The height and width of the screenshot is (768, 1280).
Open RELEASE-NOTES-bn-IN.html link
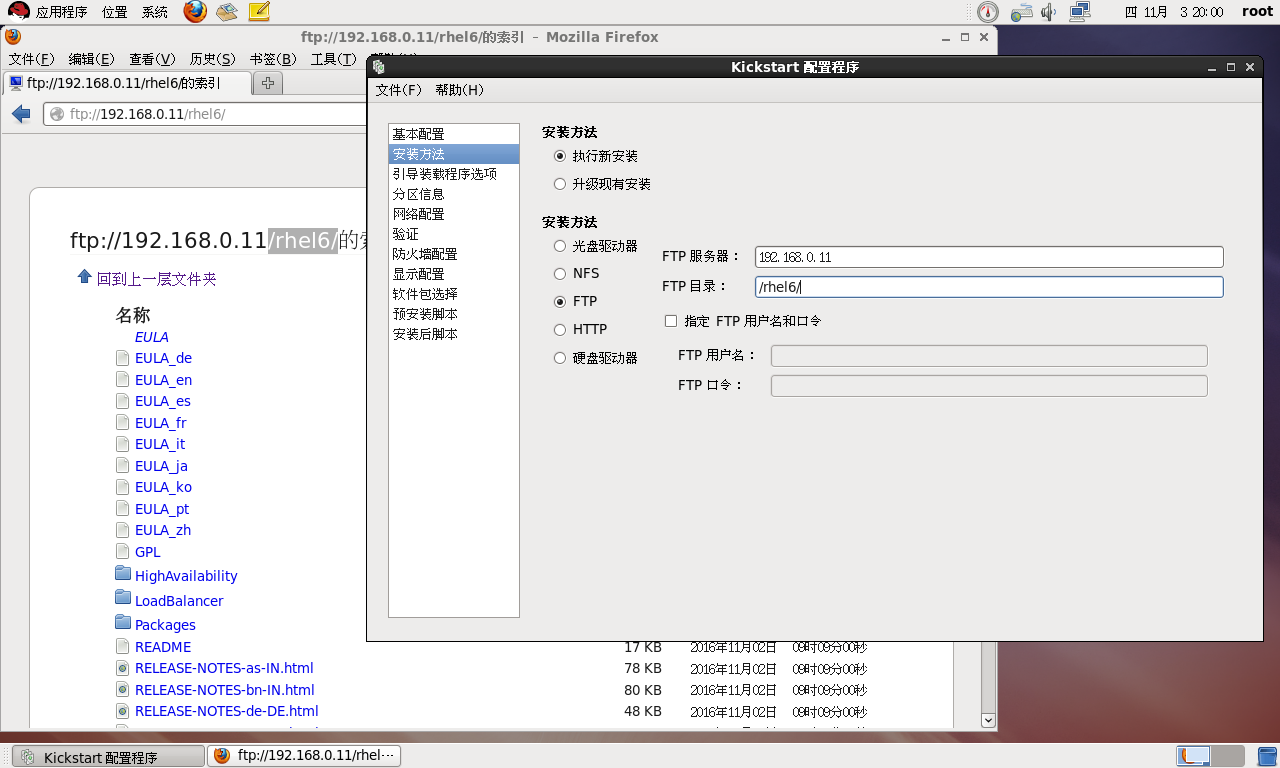coord(225,690)
